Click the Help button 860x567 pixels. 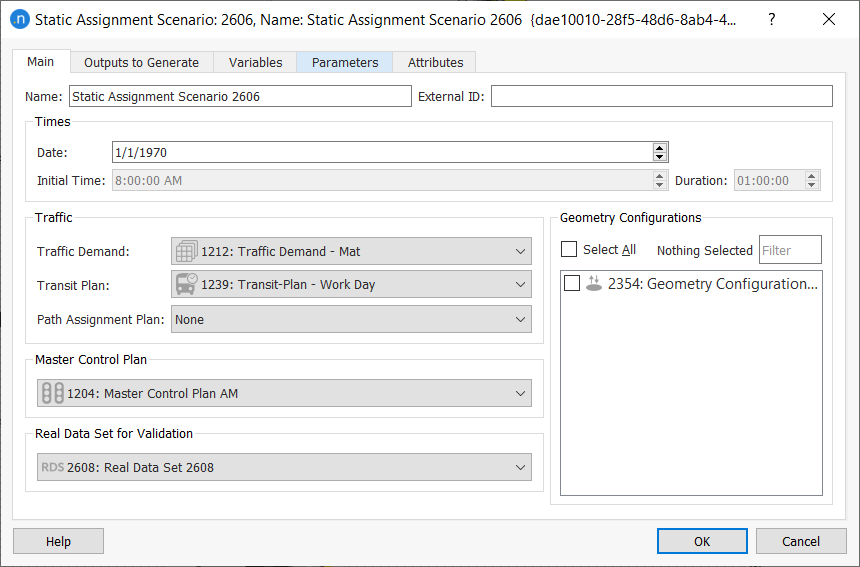58,541
